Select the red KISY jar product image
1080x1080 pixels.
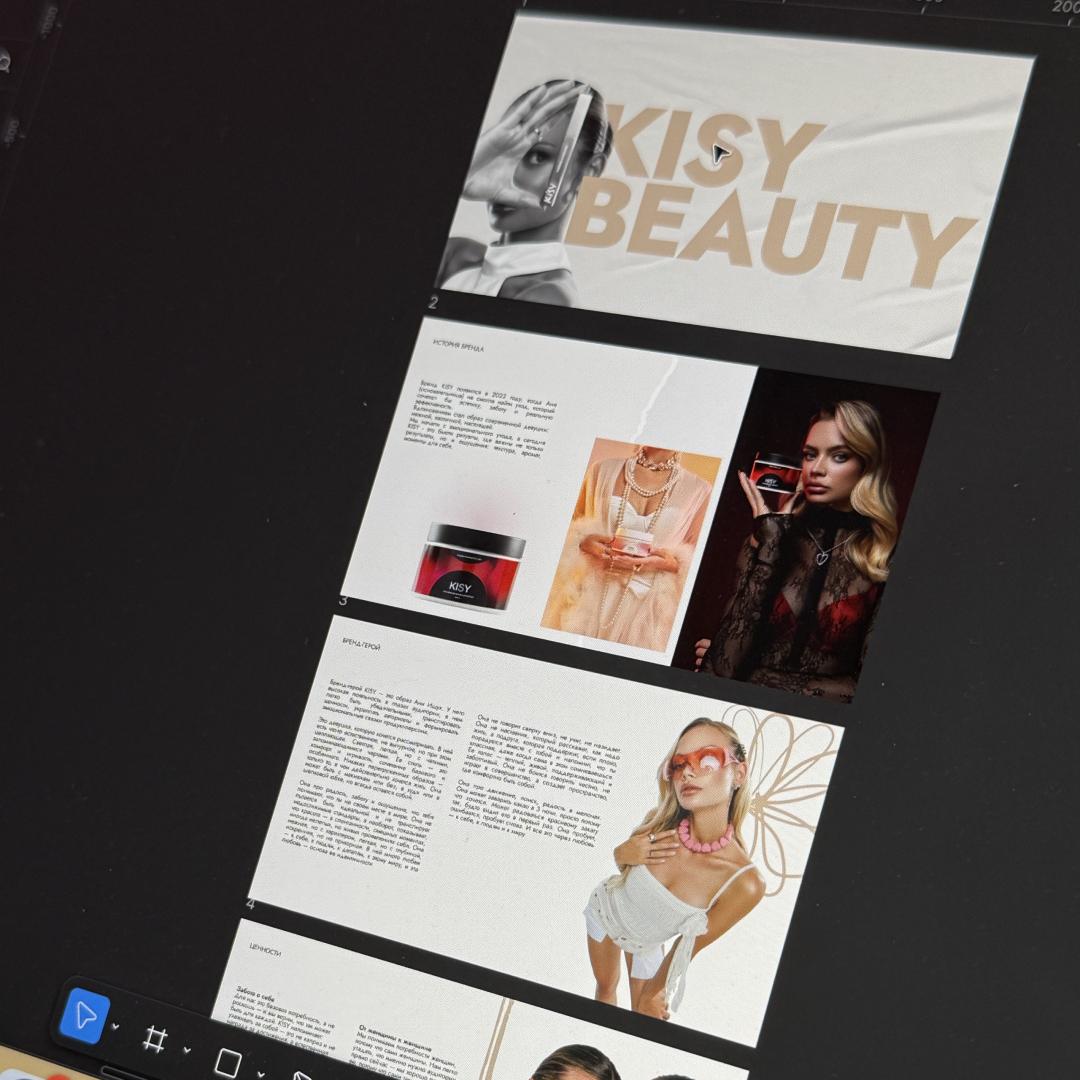[468, 567]
